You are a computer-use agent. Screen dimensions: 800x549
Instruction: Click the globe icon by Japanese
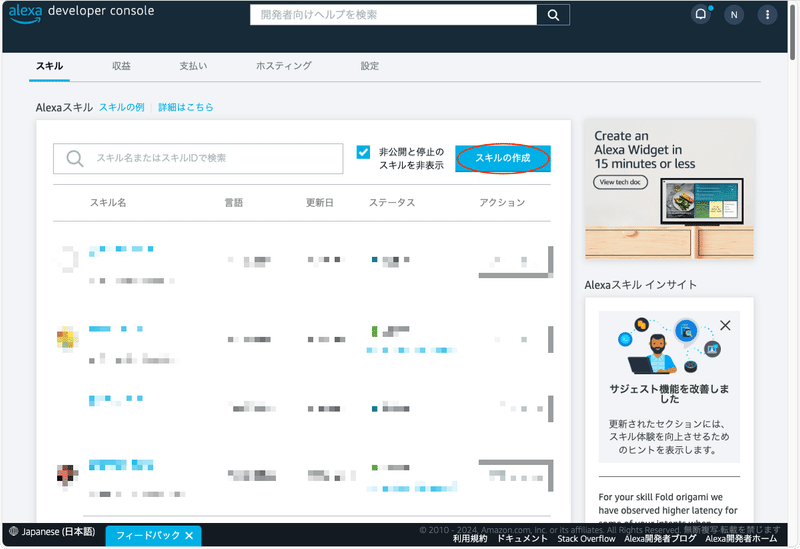(14, 531)
